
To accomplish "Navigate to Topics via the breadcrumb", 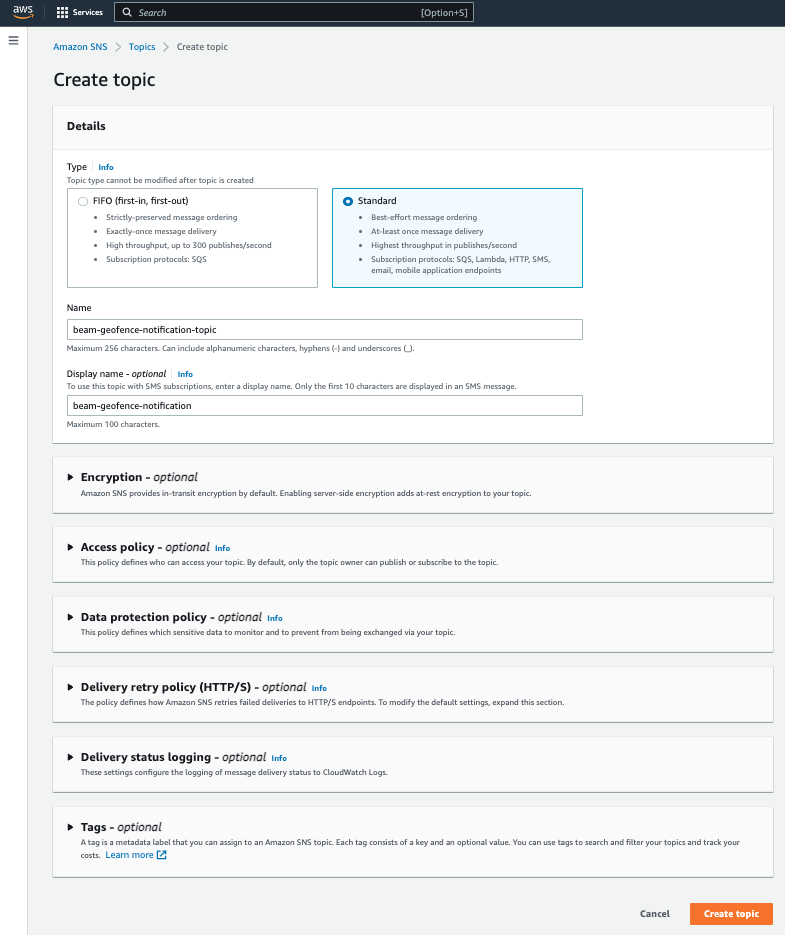I will point(141,46).
